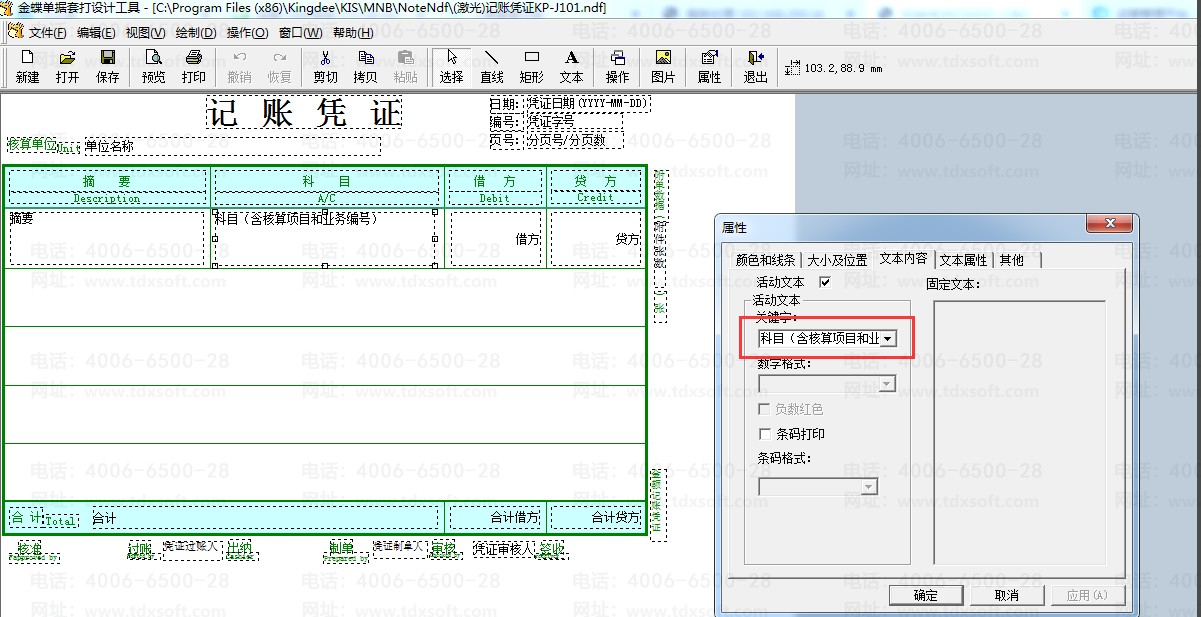Select the 直线 (Line) drawing tool

491,66
